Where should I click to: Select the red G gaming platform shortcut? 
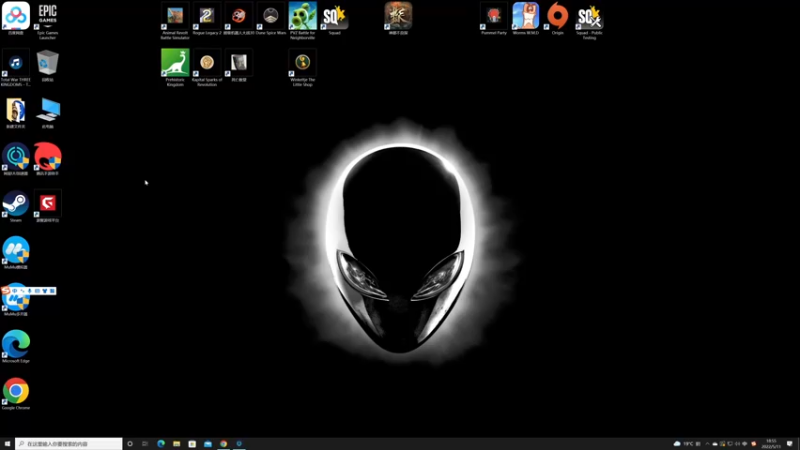coord(47,206)
